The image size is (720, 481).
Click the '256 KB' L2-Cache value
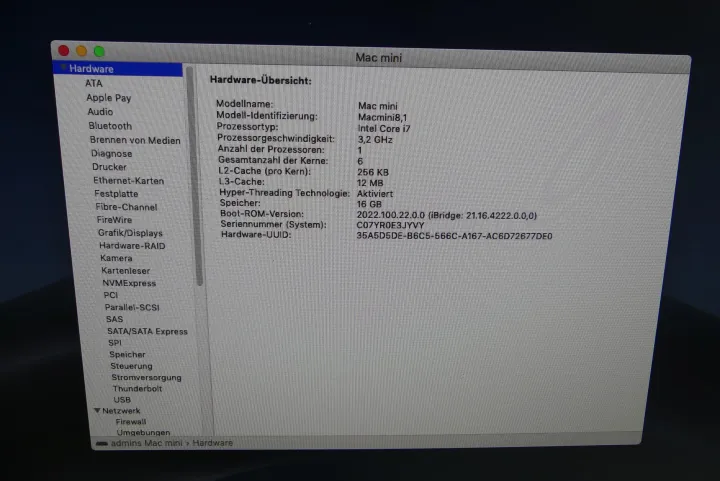coord(373,172)
